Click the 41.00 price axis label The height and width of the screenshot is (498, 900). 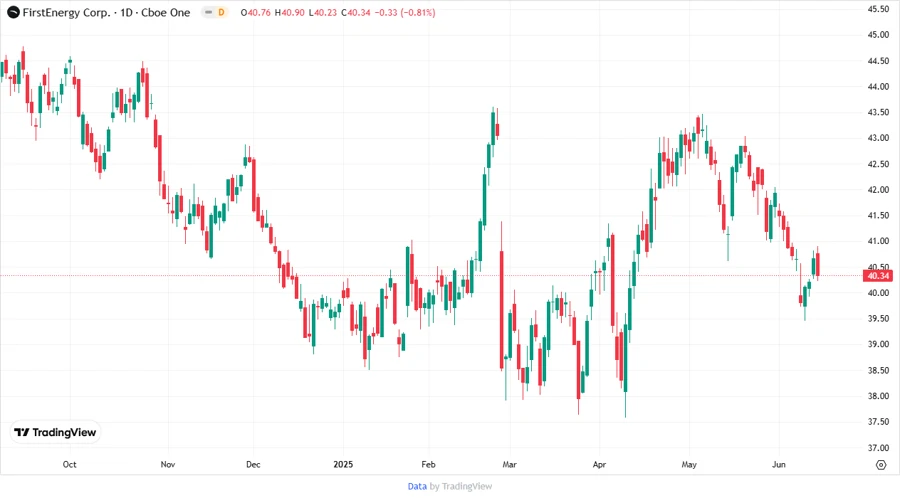point(878,242)
